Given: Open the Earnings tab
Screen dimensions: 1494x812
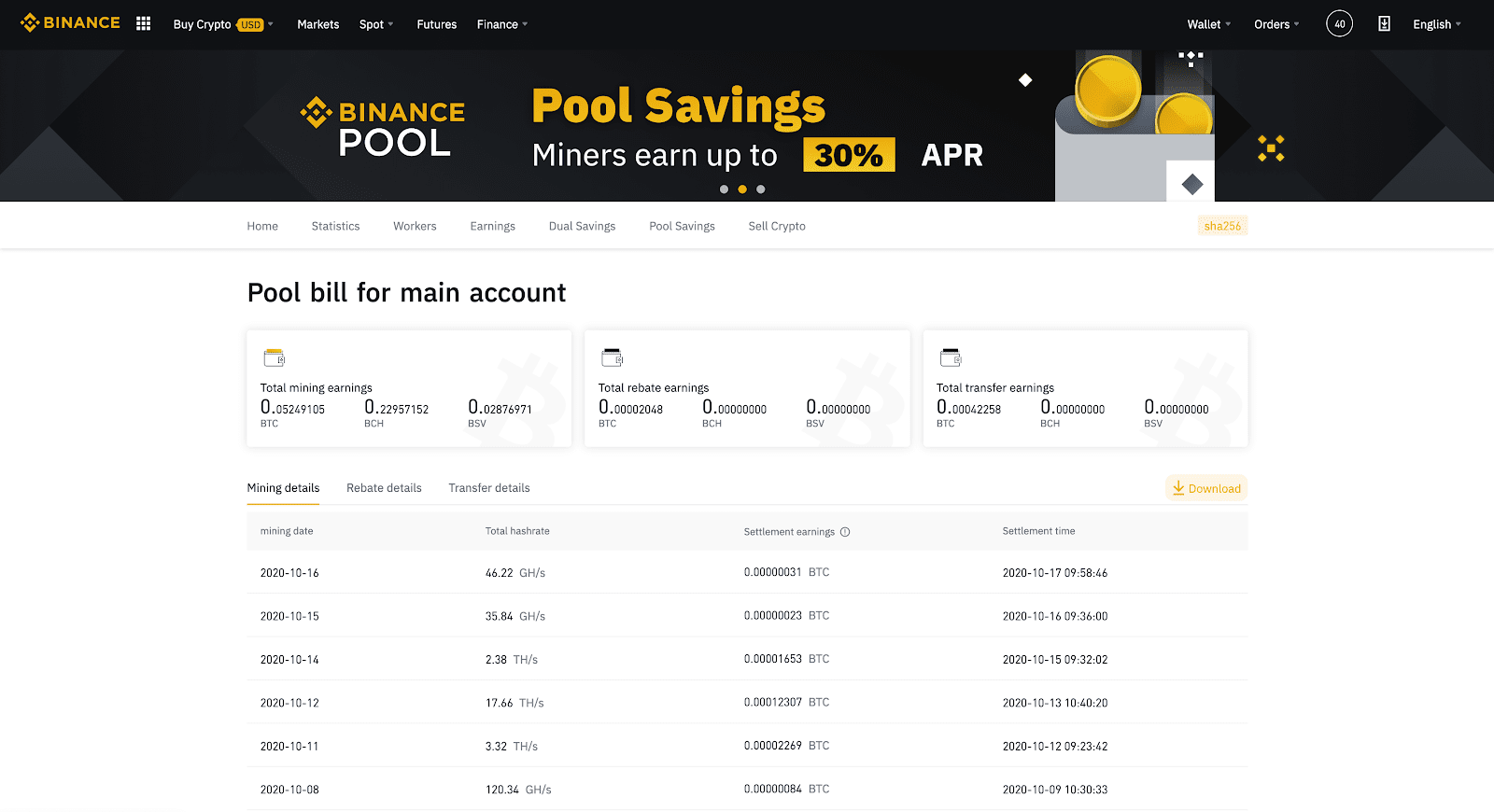Looking at the screenshot, I should point(492,226).
